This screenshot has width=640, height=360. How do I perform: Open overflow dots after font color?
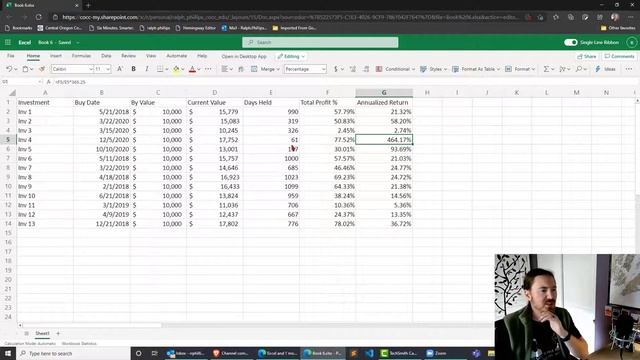(208, 69)
